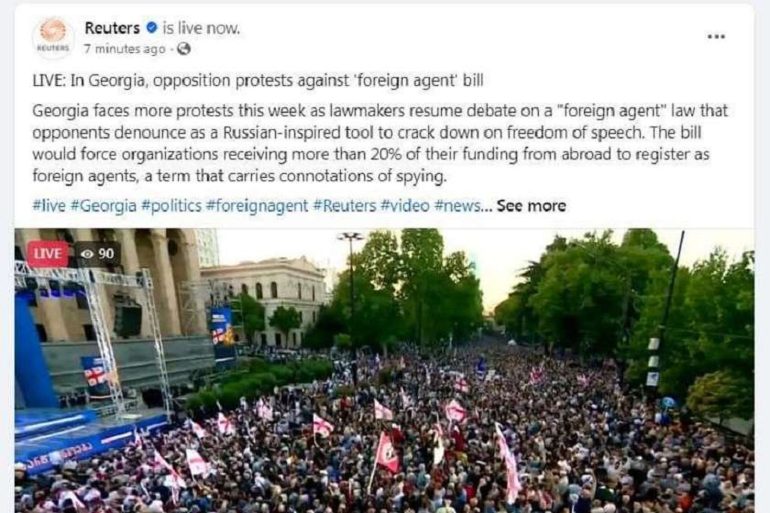Viewport: 770px width, 513px height.
Task: Open the #foreignagent hashtag
Action: 257,206
